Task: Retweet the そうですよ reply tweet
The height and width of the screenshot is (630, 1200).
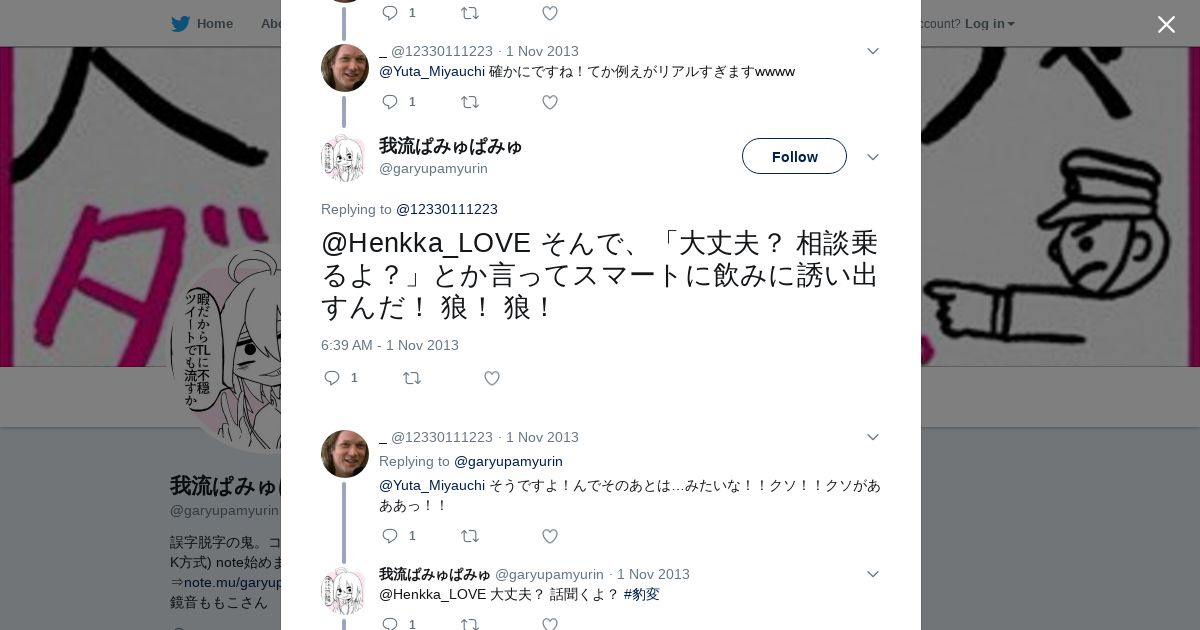Action: coord(470,536)
